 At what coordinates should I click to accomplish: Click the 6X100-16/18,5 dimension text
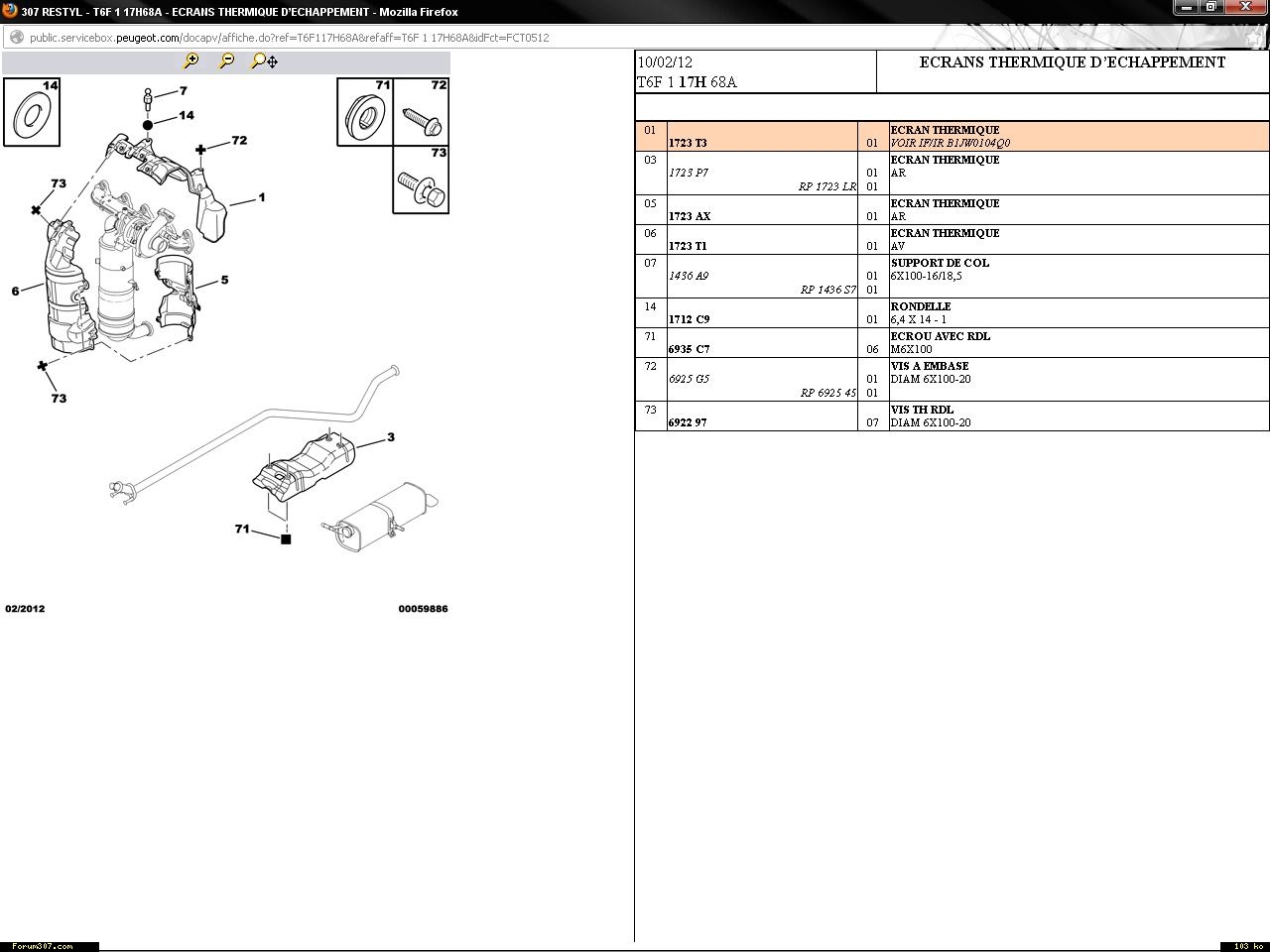[x=927, y=276]
